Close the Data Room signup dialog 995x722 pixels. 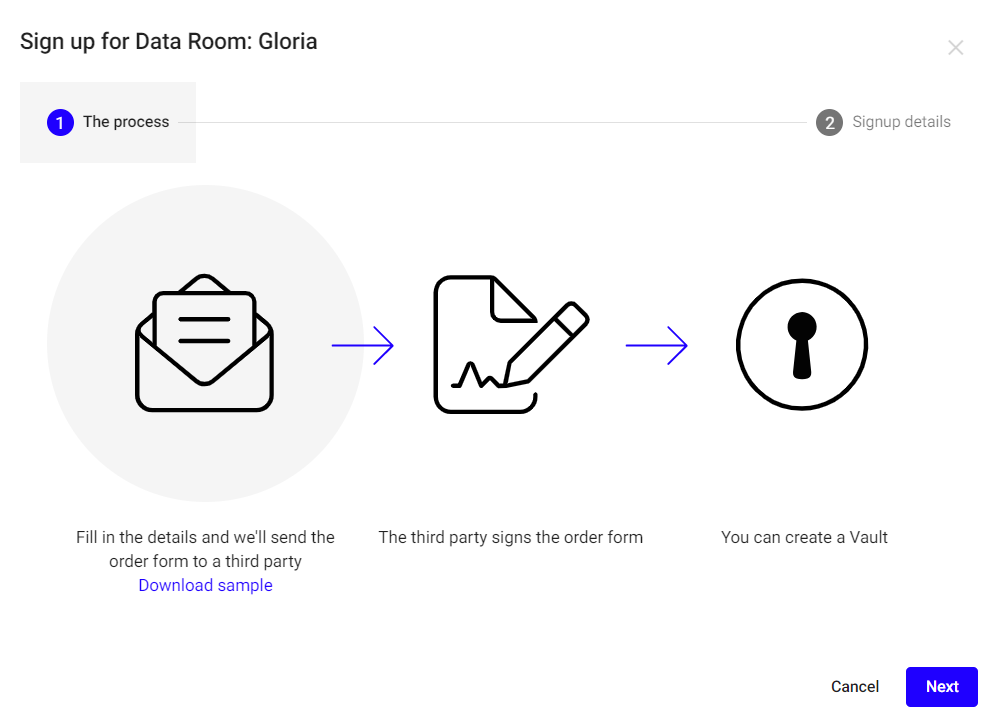(955, 48)
